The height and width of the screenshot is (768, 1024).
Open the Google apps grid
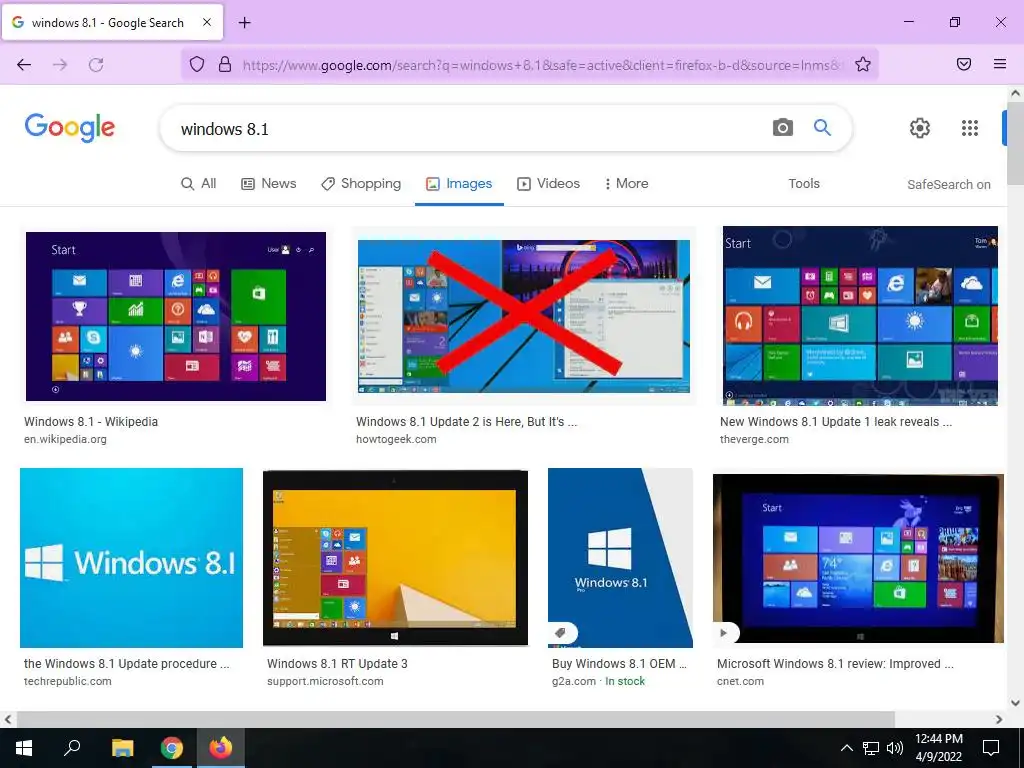click(970, 128)
